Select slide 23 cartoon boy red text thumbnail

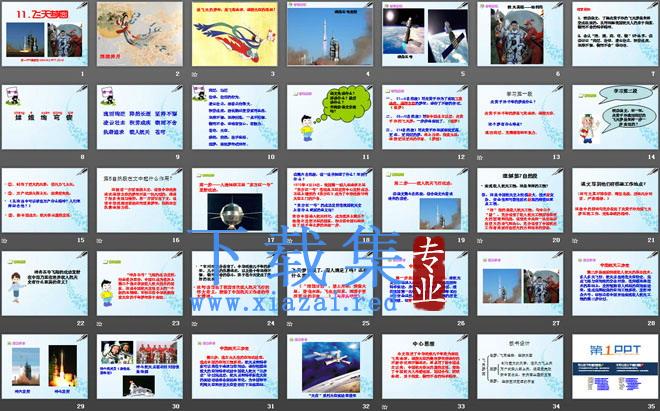140,283
